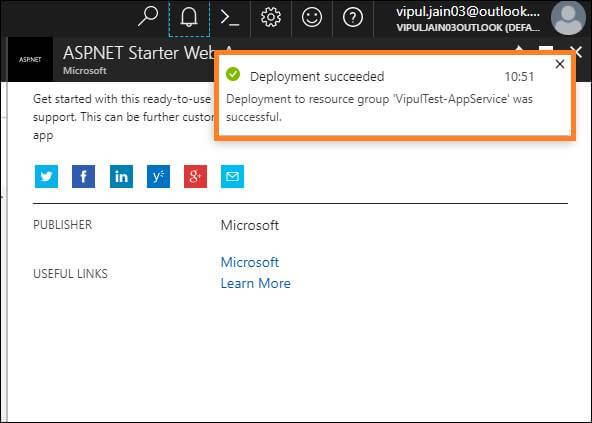
Task: Click notification timestamp 10:51
Action: pos(519,77)
